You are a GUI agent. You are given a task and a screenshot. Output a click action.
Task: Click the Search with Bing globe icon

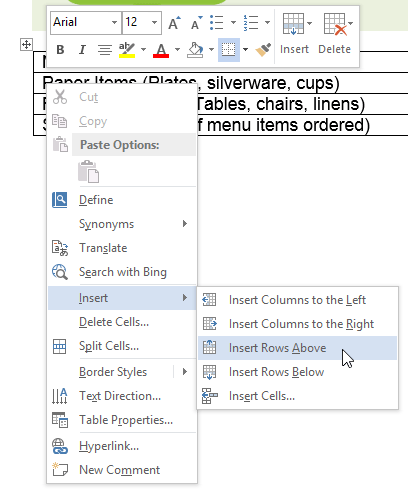[60, 272]
